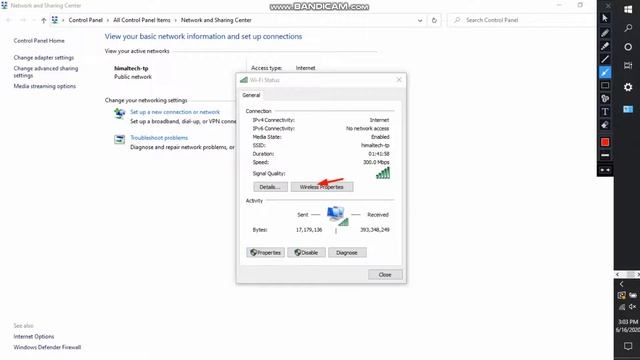The image size is (640, 360).
Task: Click the Wireless Properties button
Action: [x=322, y=187]
